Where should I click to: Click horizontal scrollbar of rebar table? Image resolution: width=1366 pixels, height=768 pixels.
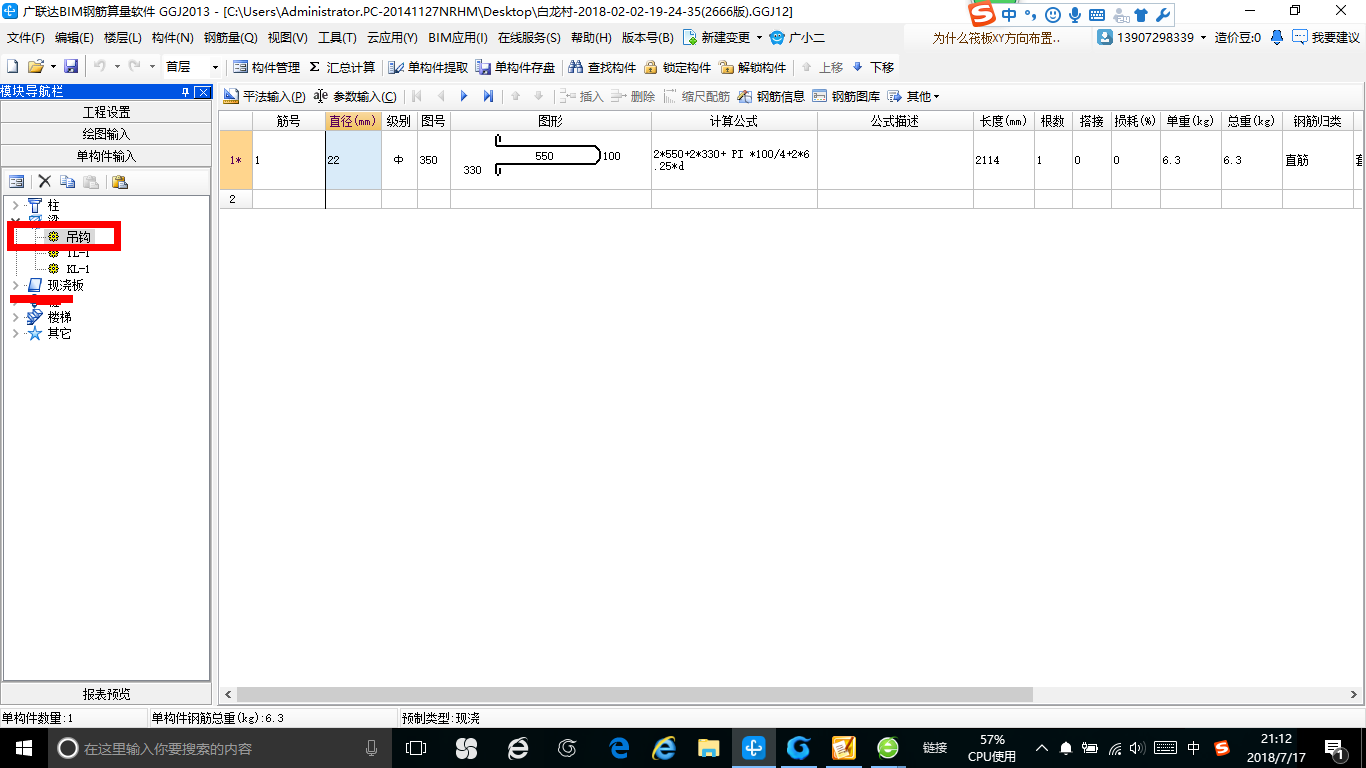(635, 694)
